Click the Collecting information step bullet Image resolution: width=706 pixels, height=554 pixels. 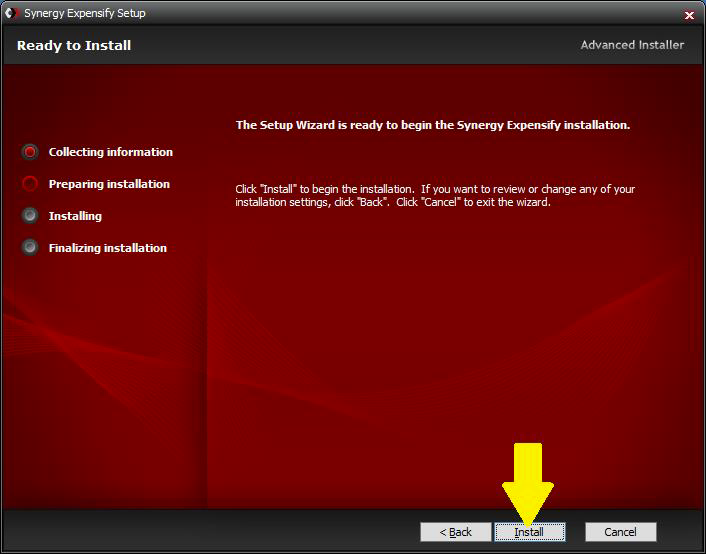point(30,152)
